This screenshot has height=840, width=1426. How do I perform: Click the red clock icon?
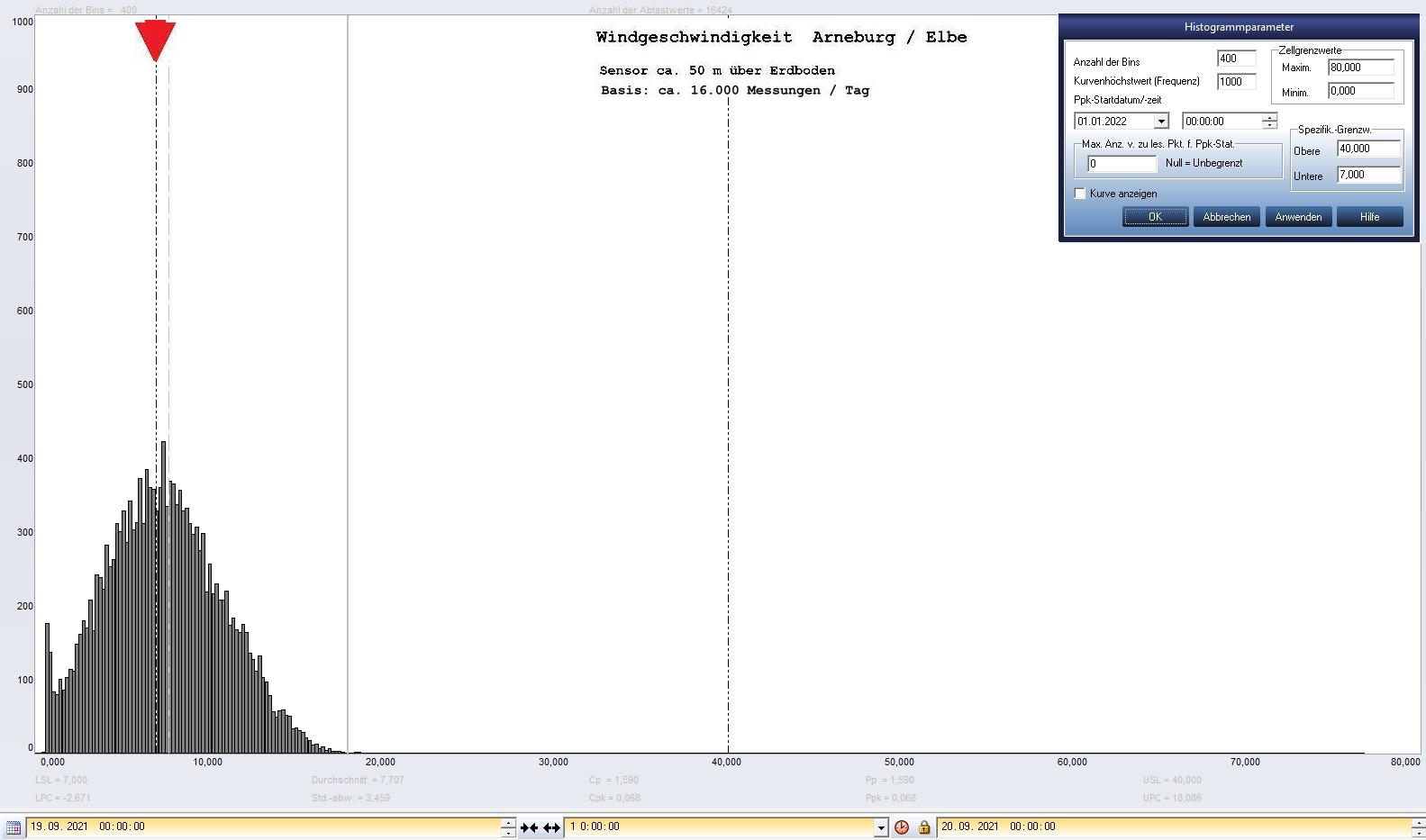pyautogui.click(x=901, y=827)
